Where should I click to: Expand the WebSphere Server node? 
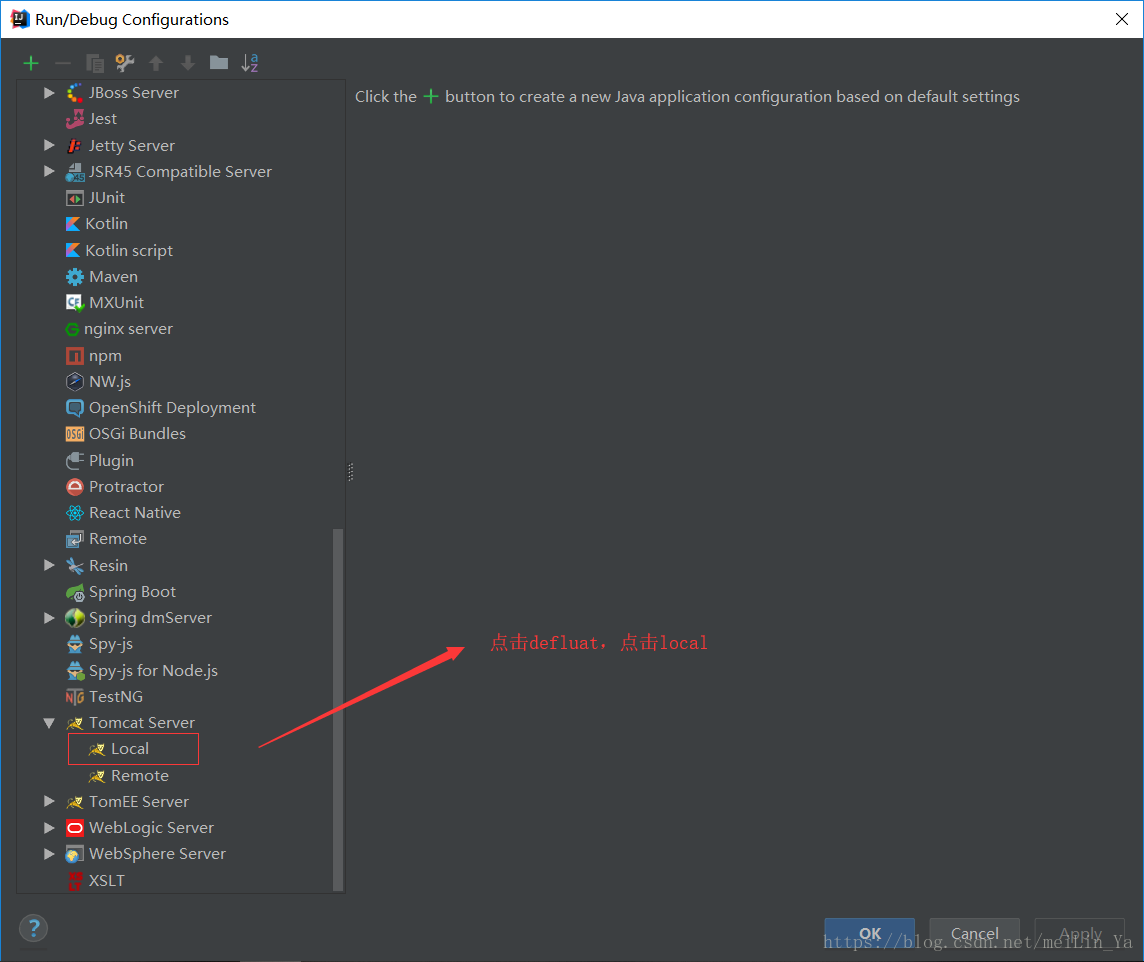pos(49,854)
